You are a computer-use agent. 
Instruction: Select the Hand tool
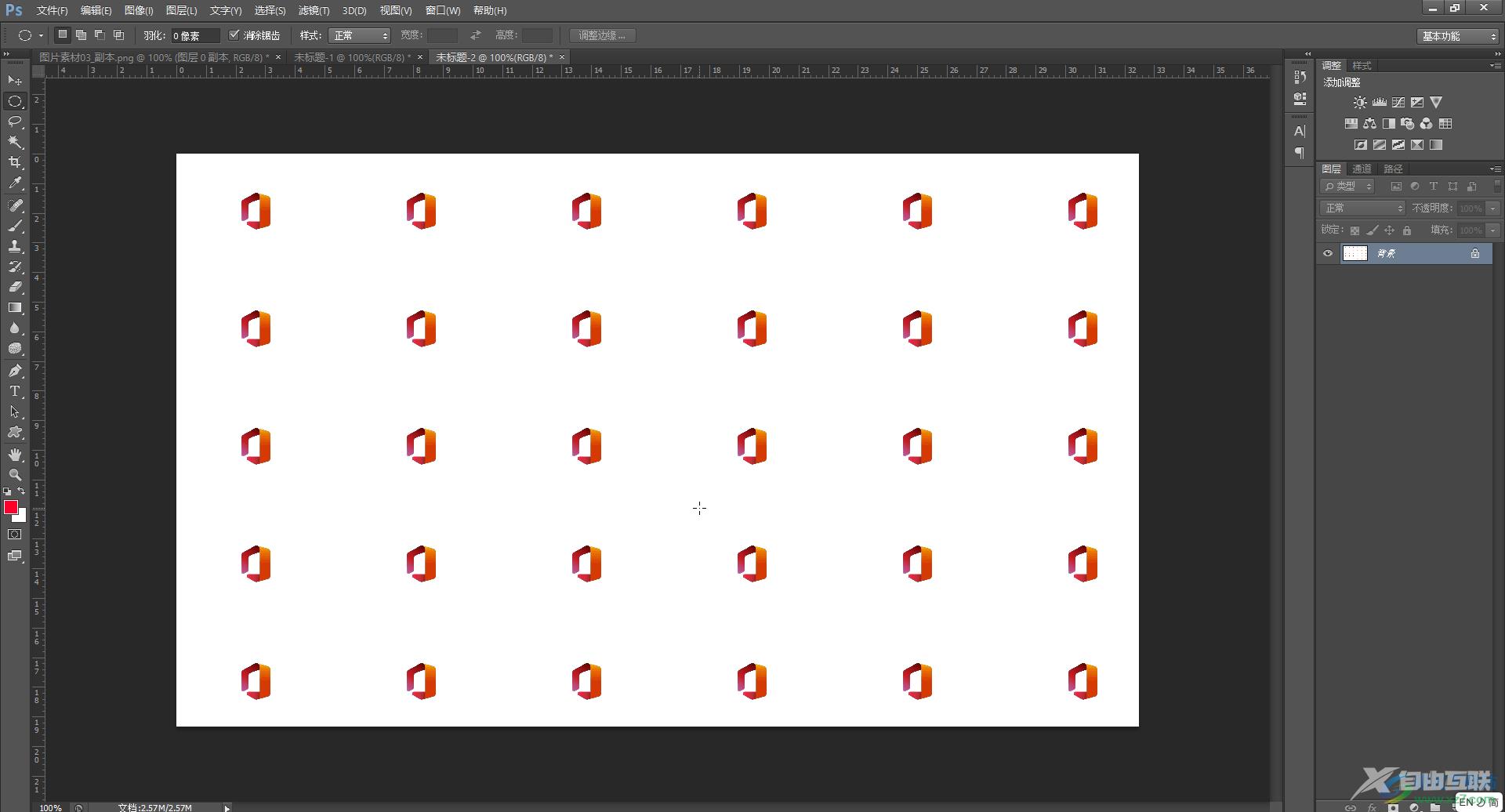(x=15, y=455)
